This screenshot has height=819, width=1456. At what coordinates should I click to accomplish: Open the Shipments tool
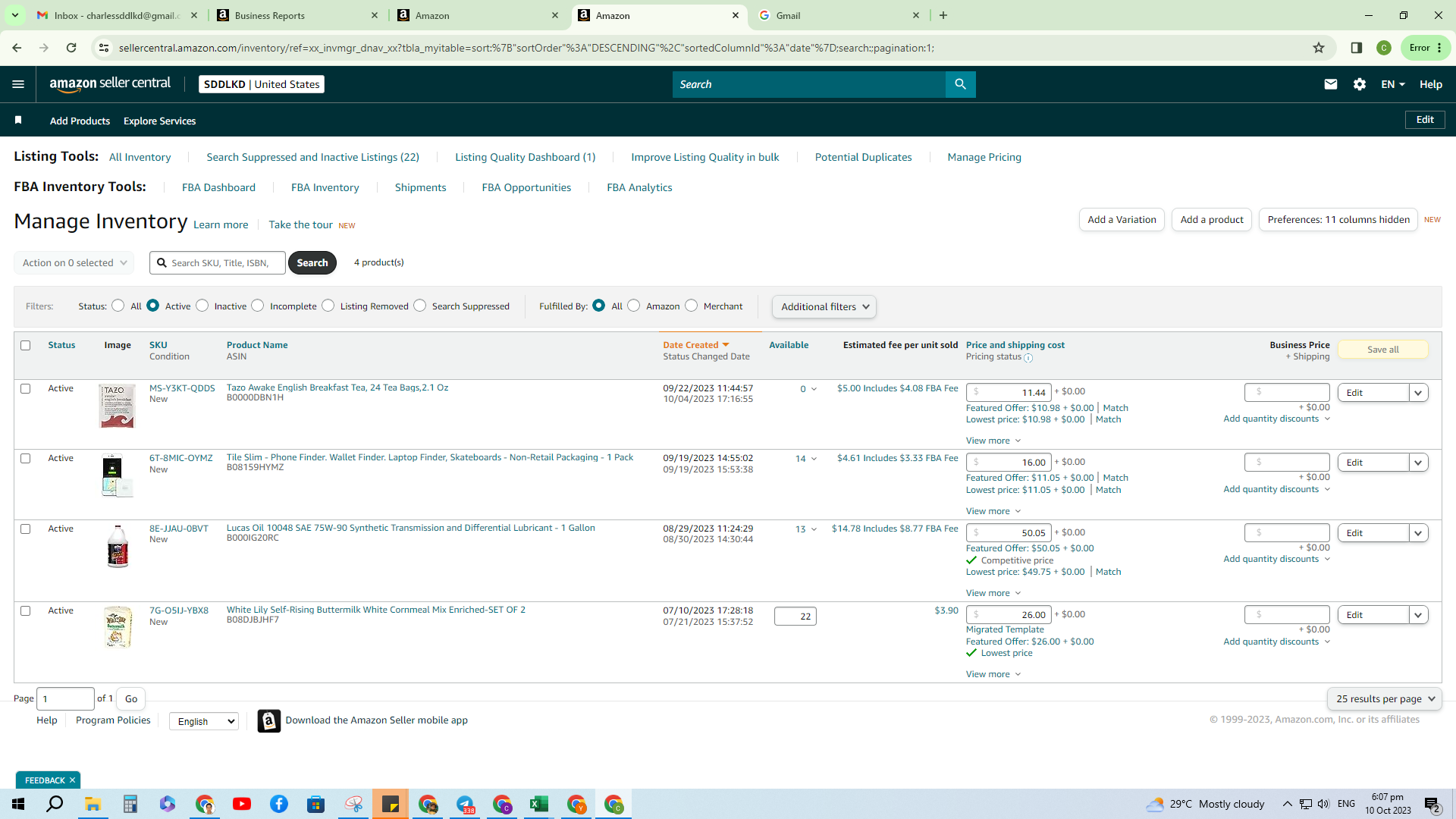pyautogui.click(x=421, y=187)
